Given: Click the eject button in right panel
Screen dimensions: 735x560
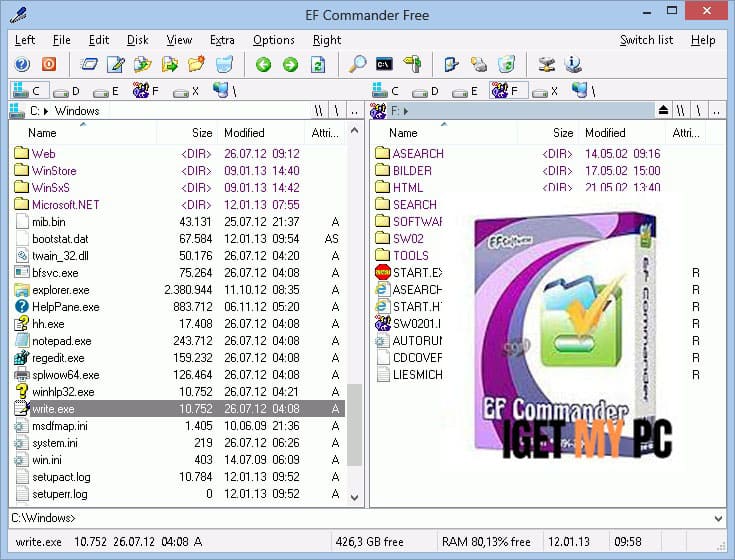Looking at the screenshot, I should [x=663, y=111].
